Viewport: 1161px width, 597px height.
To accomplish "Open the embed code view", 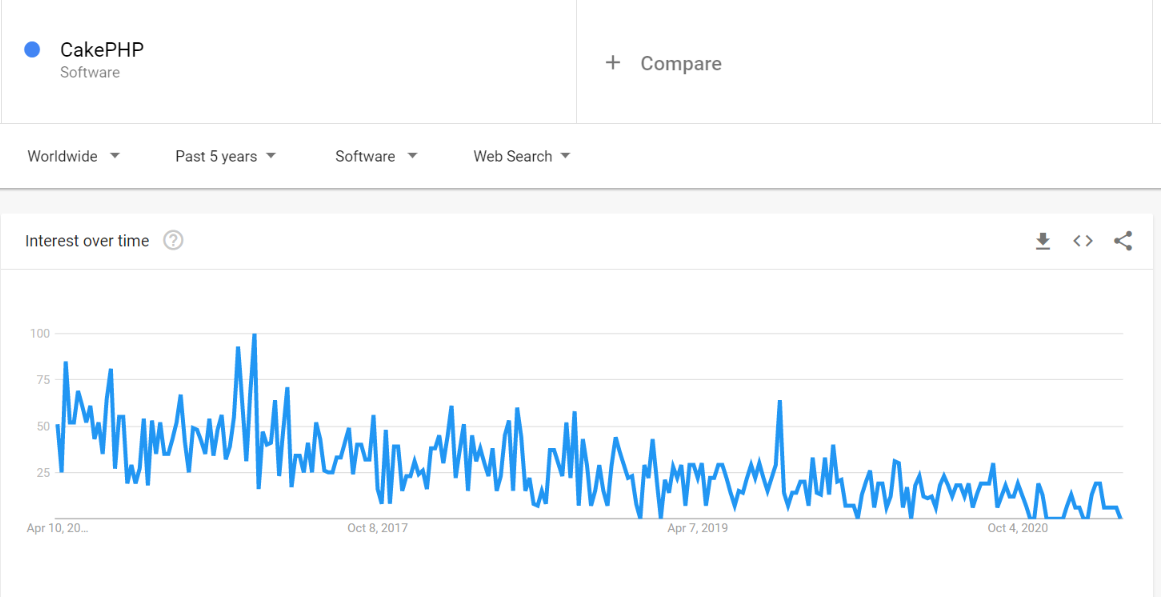I will (x=1083, y=241).
